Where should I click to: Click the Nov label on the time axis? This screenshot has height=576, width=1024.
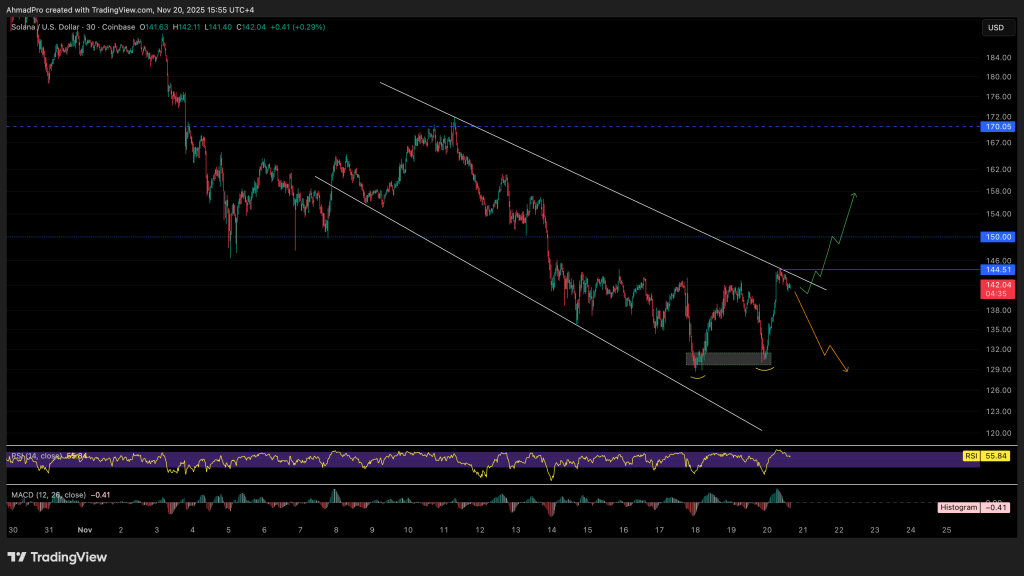[x=84, y=529]
